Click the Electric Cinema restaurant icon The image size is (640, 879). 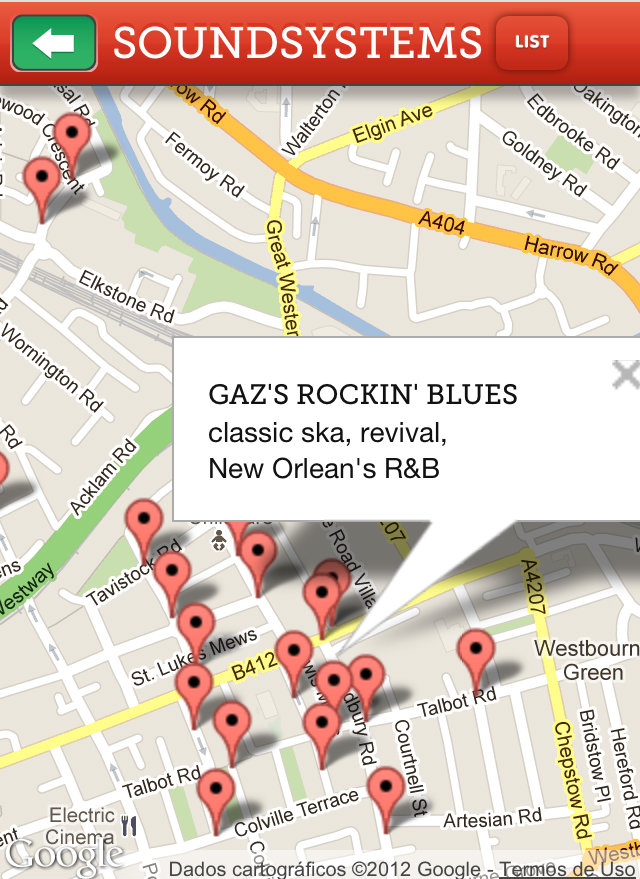(x=128, y=826)
